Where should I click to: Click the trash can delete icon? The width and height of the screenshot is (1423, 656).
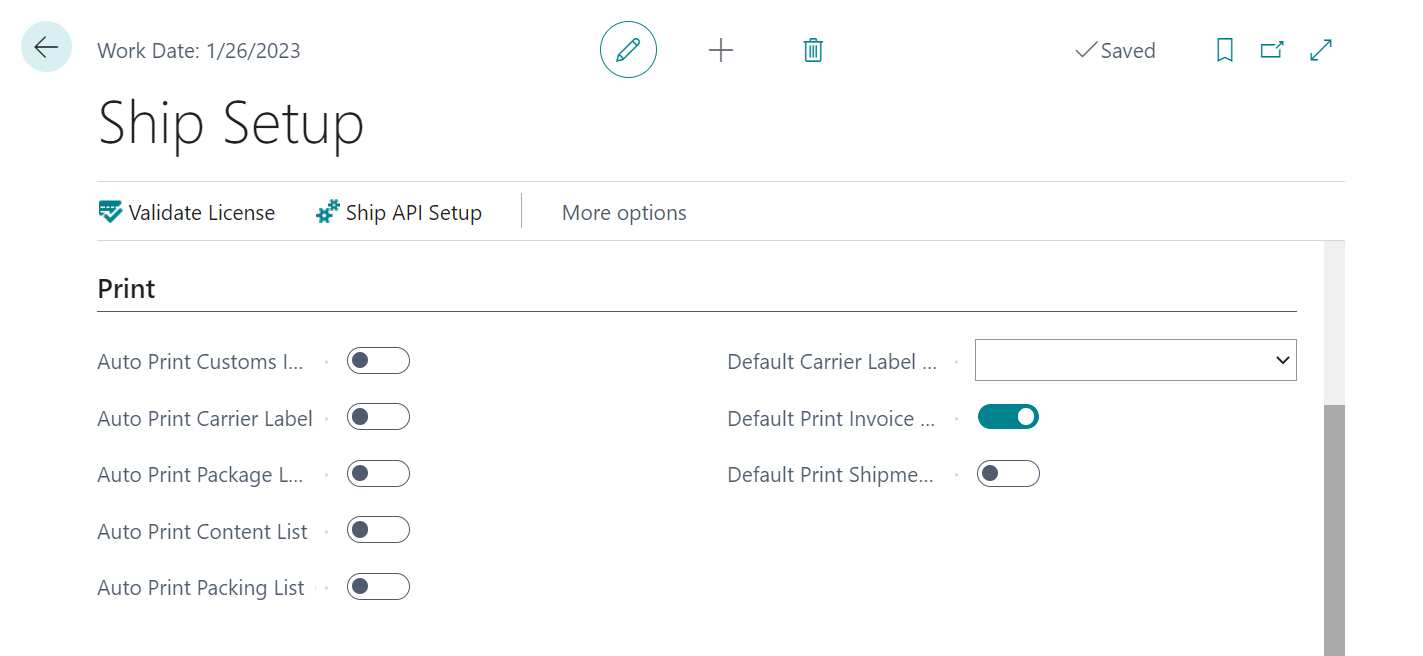pyautogui.click(x=813, y=50)
